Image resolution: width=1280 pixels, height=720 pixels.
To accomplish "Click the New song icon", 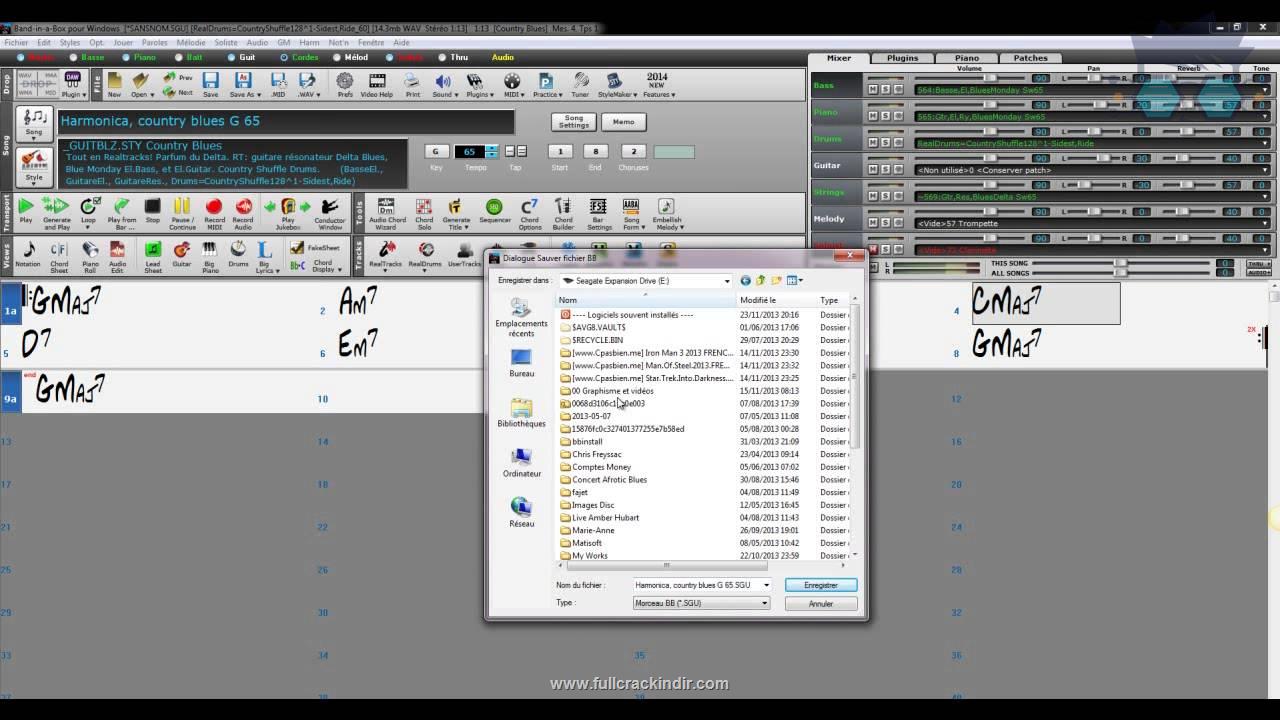I will (x=114, y=84).
